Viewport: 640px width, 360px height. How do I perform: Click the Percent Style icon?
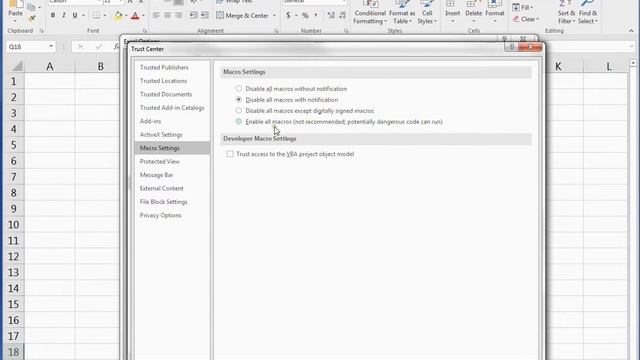tap(305, 16)
